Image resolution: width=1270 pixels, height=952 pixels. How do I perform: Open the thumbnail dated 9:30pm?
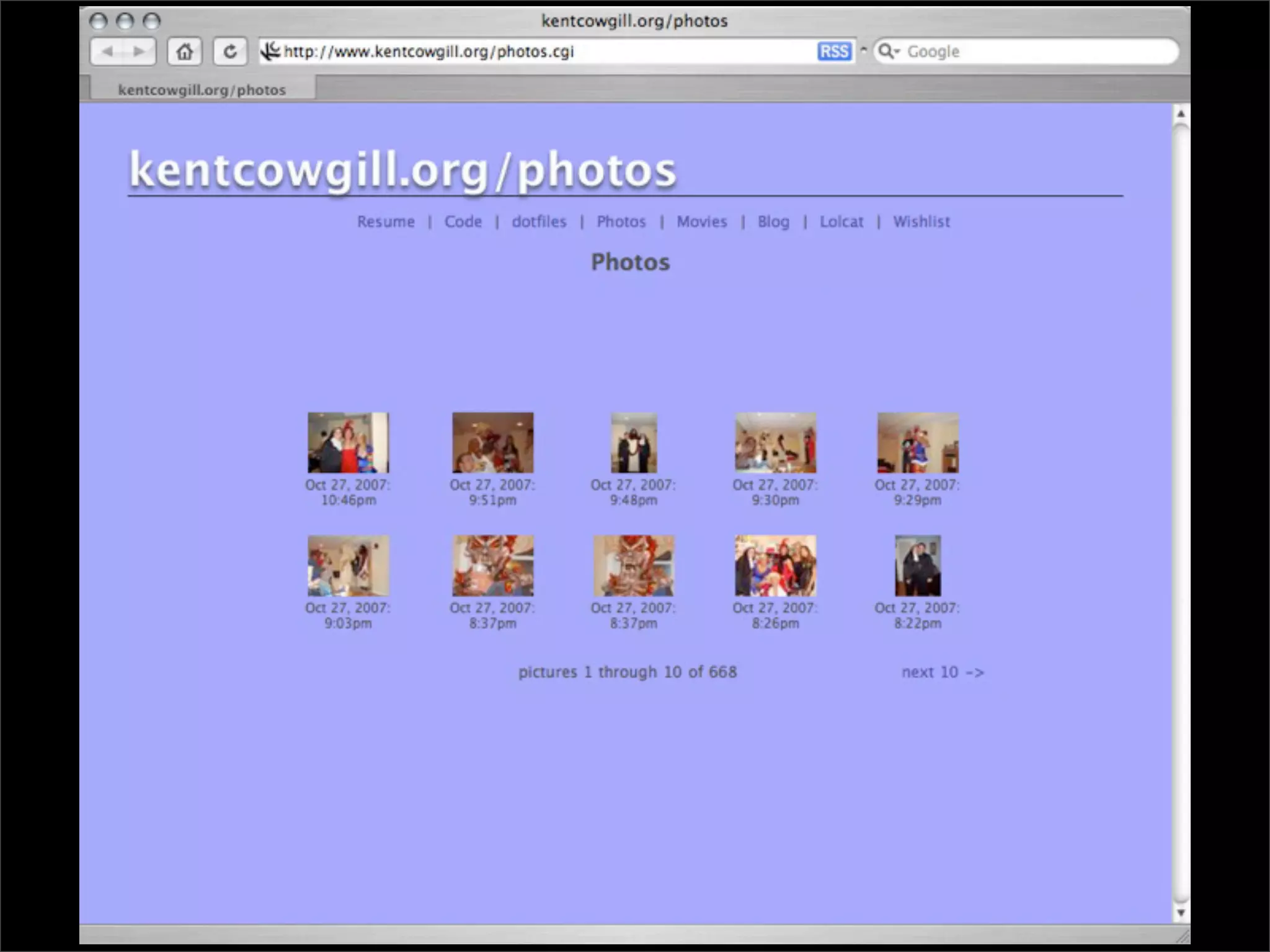click(775, 443)
